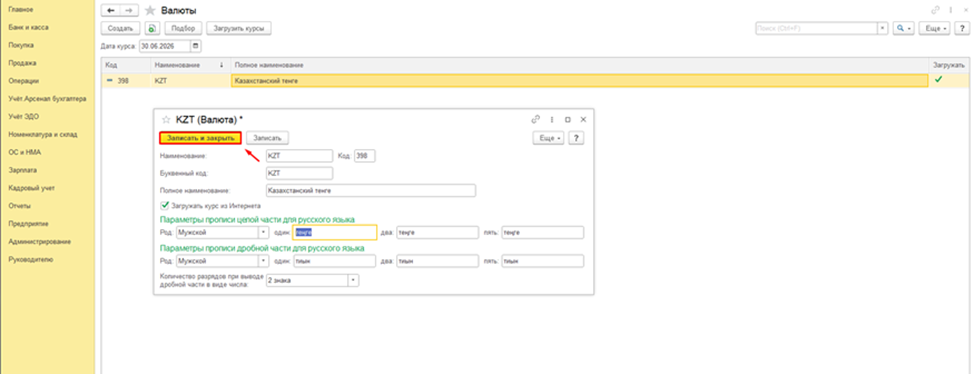Maximize the KZT dialog window

567,119
